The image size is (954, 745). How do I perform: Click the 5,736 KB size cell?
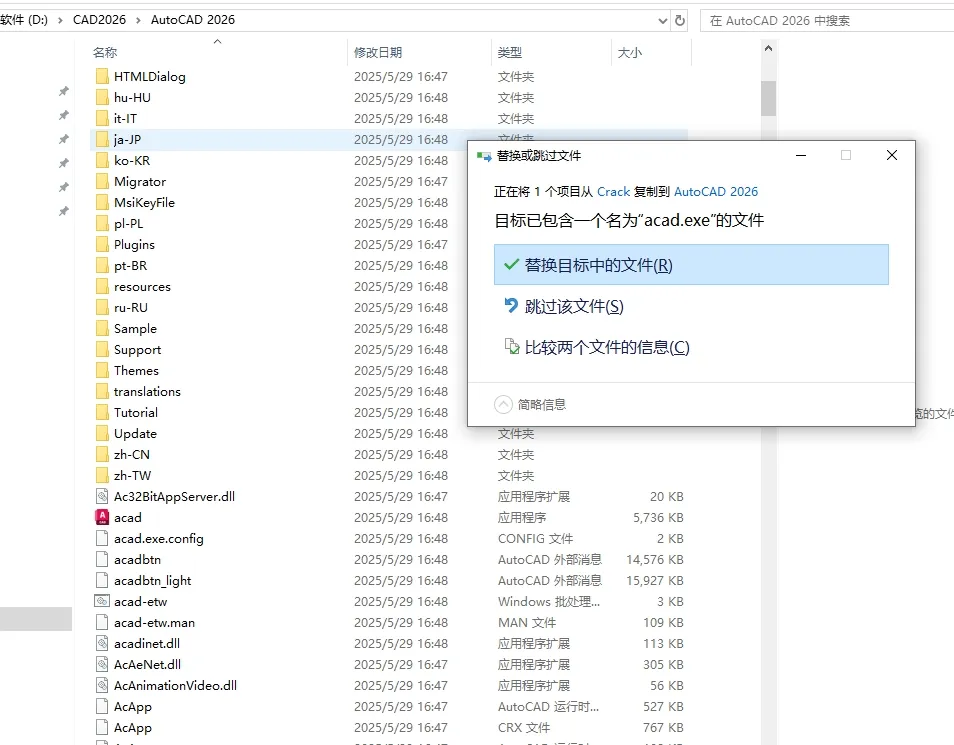coord(658,517)
